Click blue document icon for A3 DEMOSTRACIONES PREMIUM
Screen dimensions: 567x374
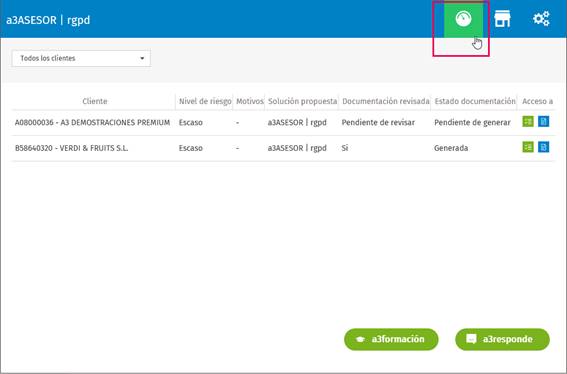click(543, 122)
